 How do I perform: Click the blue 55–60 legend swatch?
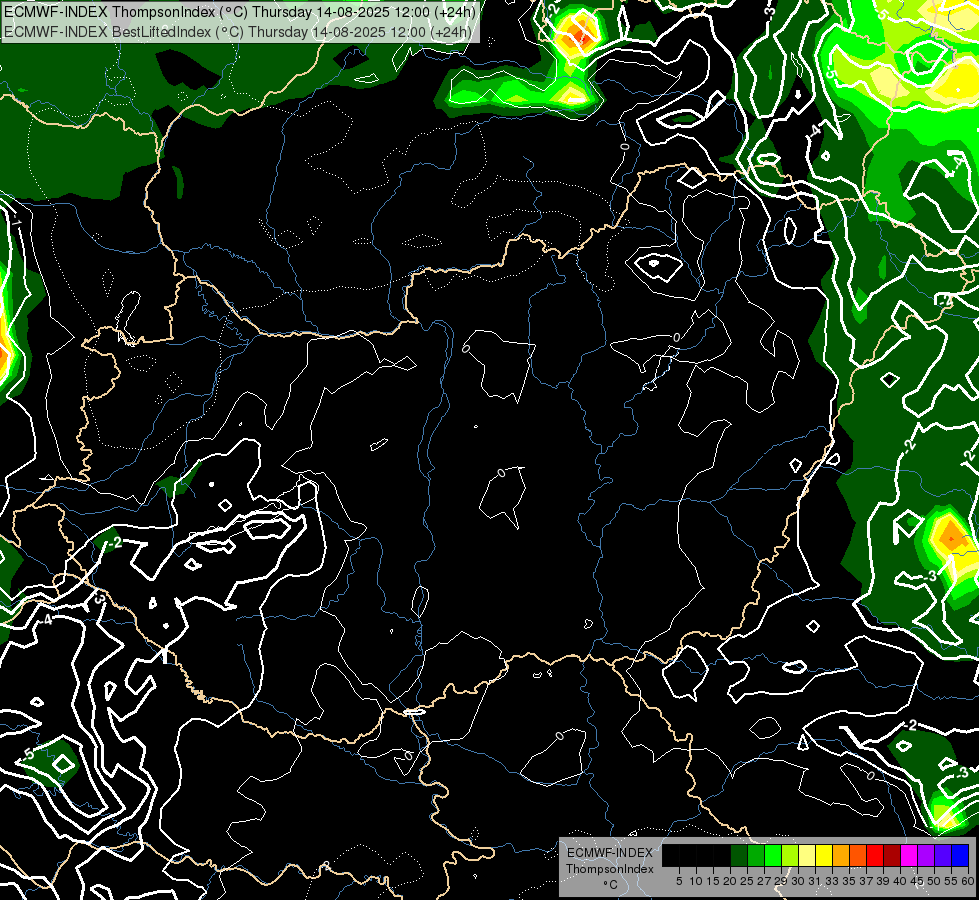pos(960,855)
